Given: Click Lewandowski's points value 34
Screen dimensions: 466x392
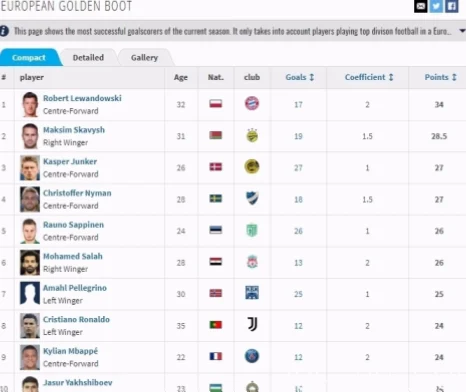Looking at the screenshot, I should click(x=439, y=105).
